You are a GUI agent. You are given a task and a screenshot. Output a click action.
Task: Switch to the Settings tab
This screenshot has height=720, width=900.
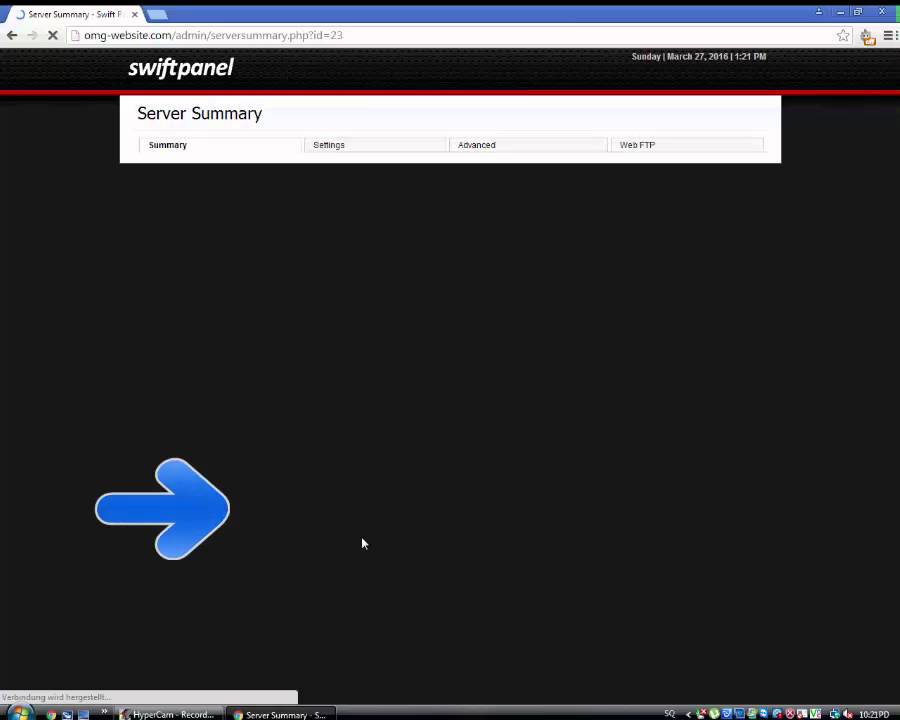(x=376, y=145)
